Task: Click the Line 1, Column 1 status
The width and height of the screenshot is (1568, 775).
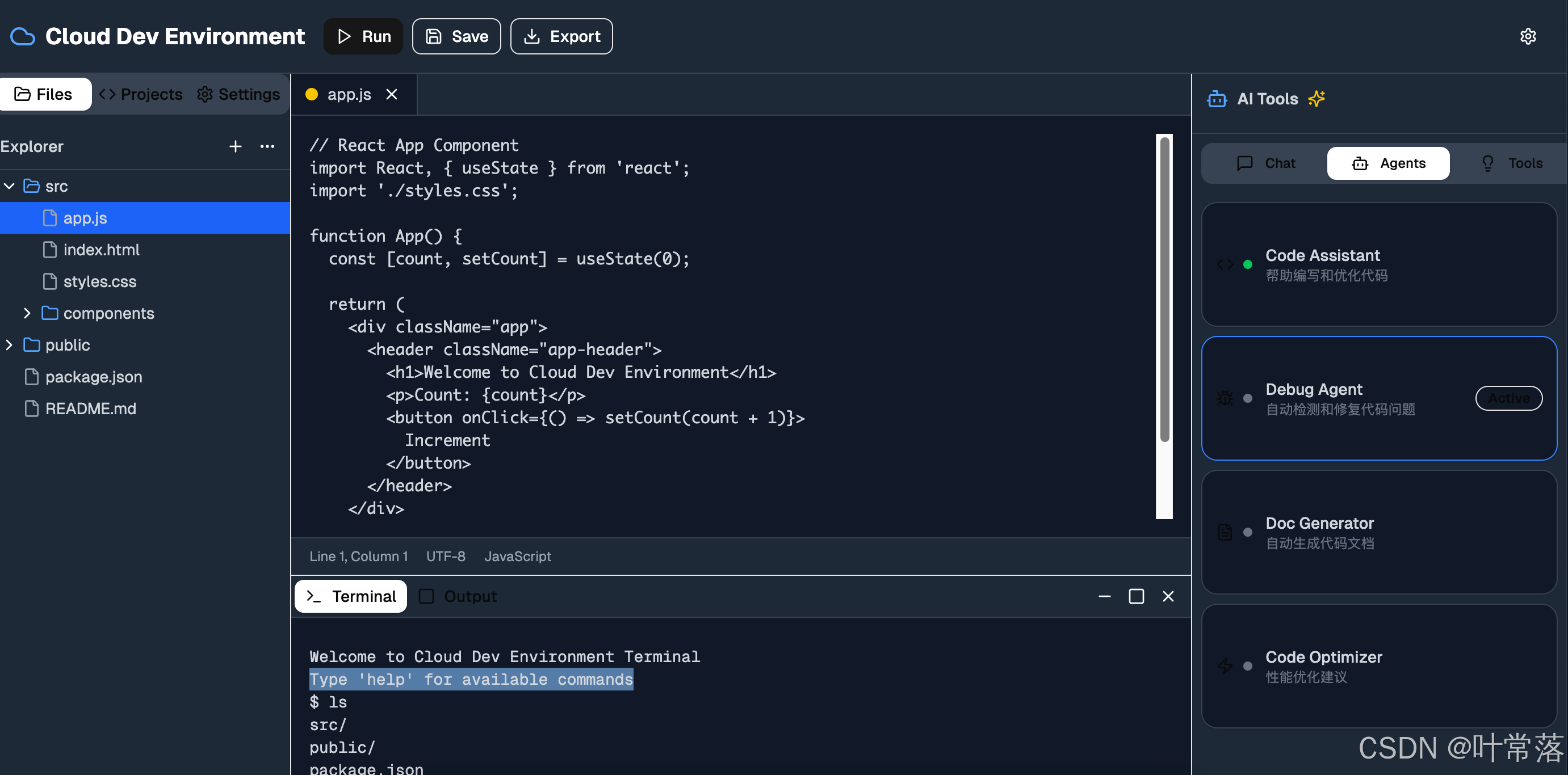Action: pos(359,556)
